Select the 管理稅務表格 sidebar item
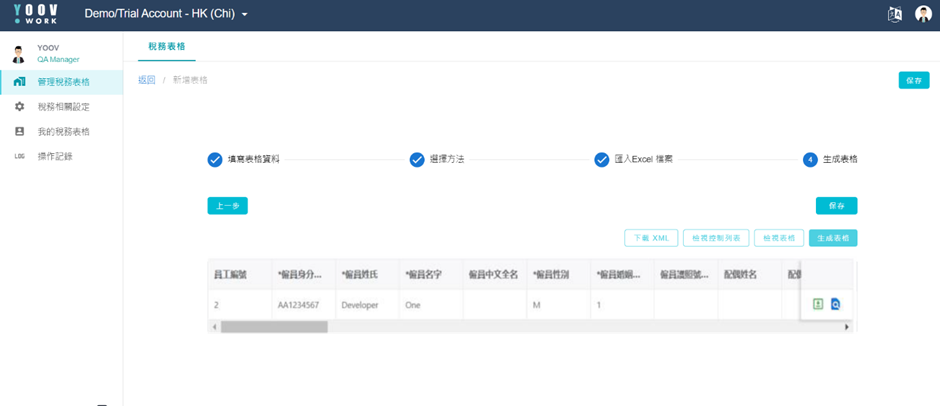Screen dimensions: 940x406 pyautogui.click(x=61, y=82)
